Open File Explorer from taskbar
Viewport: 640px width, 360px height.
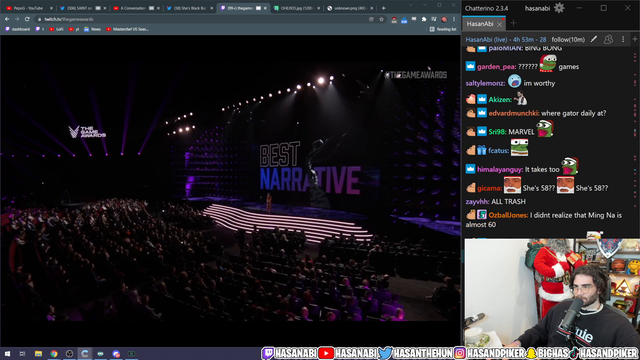(38, 353)
